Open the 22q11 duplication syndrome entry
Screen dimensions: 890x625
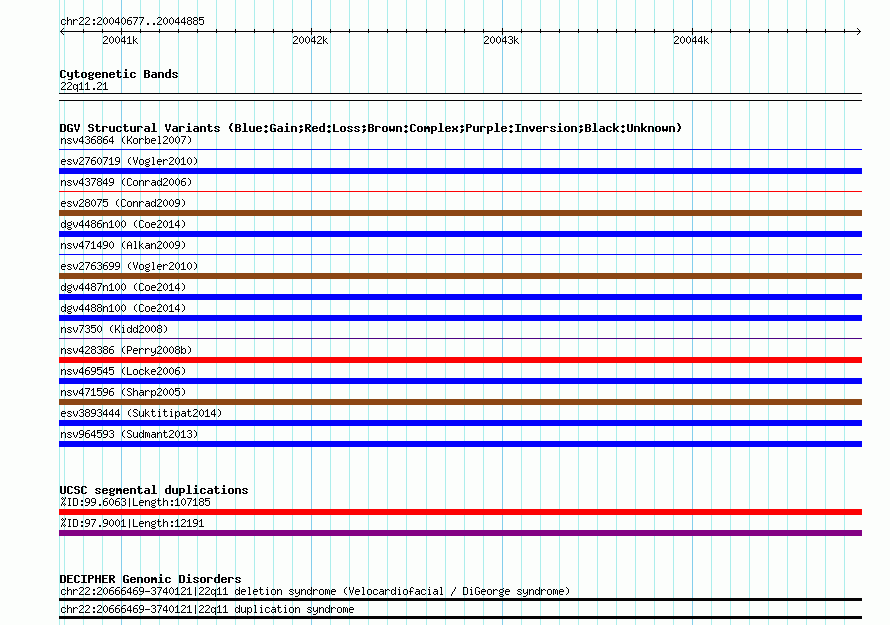pyautogui.click(x=207, y=610)
